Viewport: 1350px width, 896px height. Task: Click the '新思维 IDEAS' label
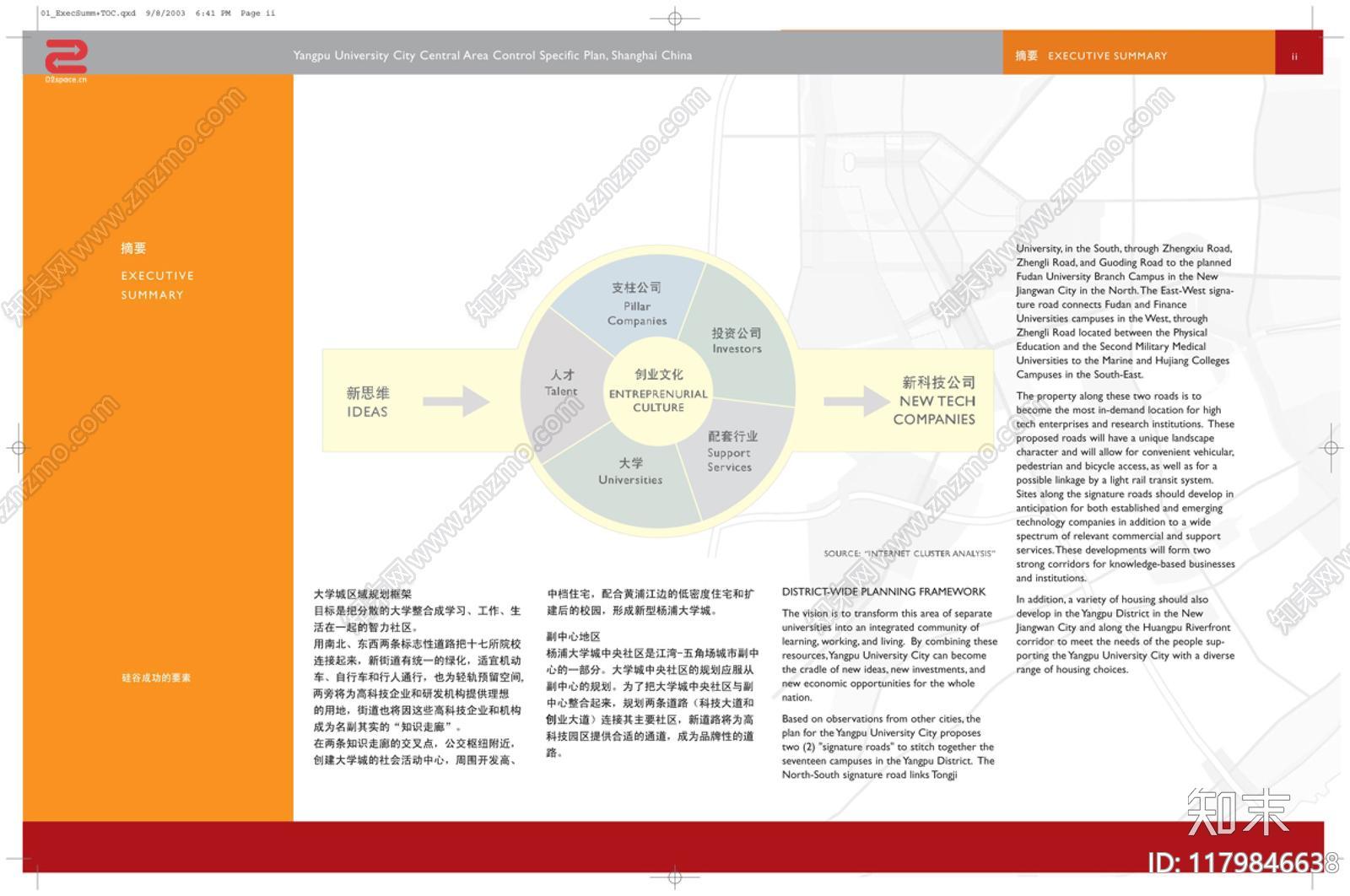pos(367,402)
